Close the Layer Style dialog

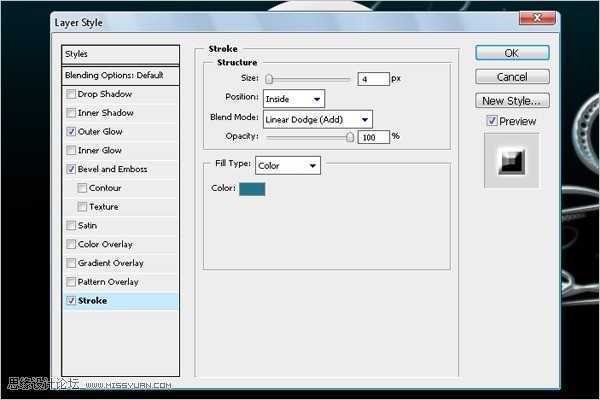[x=537, y=18]
